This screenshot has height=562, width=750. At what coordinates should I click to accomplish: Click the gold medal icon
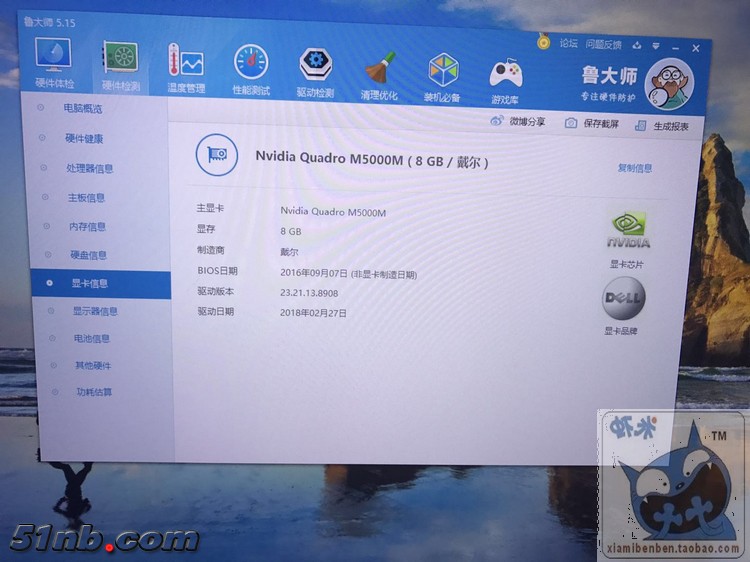coord(543,41)
